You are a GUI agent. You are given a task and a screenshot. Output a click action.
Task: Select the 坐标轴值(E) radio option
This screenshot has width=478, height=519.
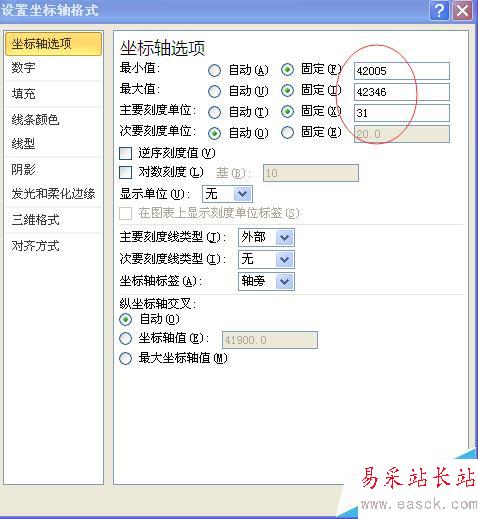tap(126, 339)
